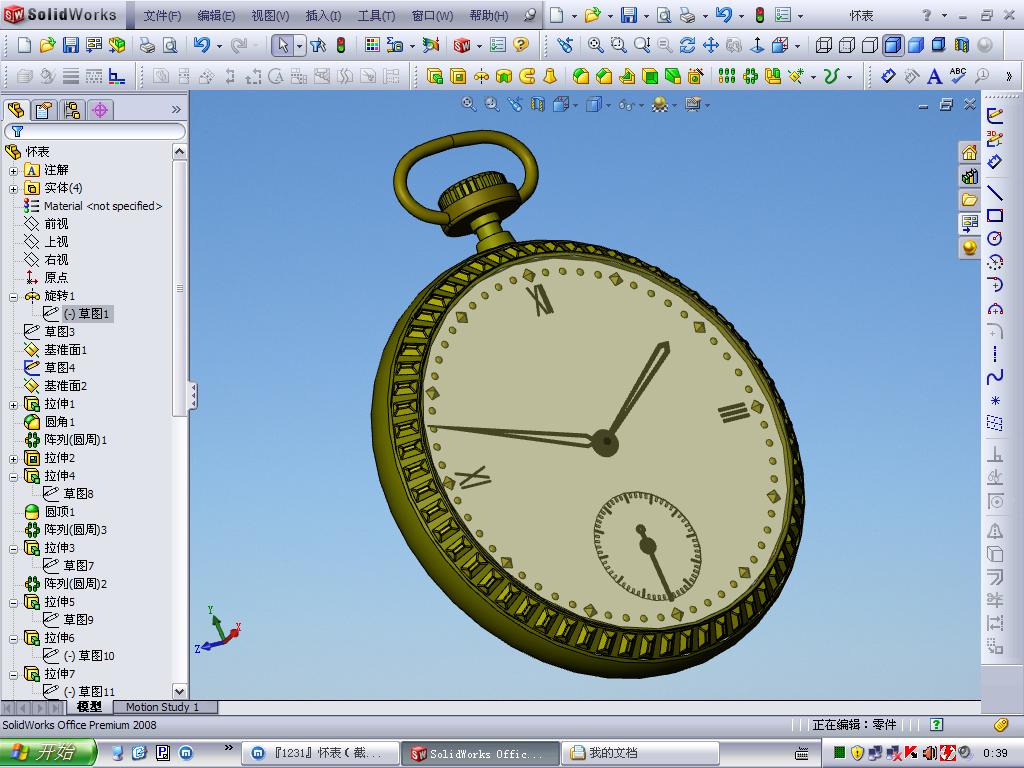The width and height of the screenshot is (1024, 768).
Task: Click the Zoom to Fit icon
Action: click(x=595, y=44)
